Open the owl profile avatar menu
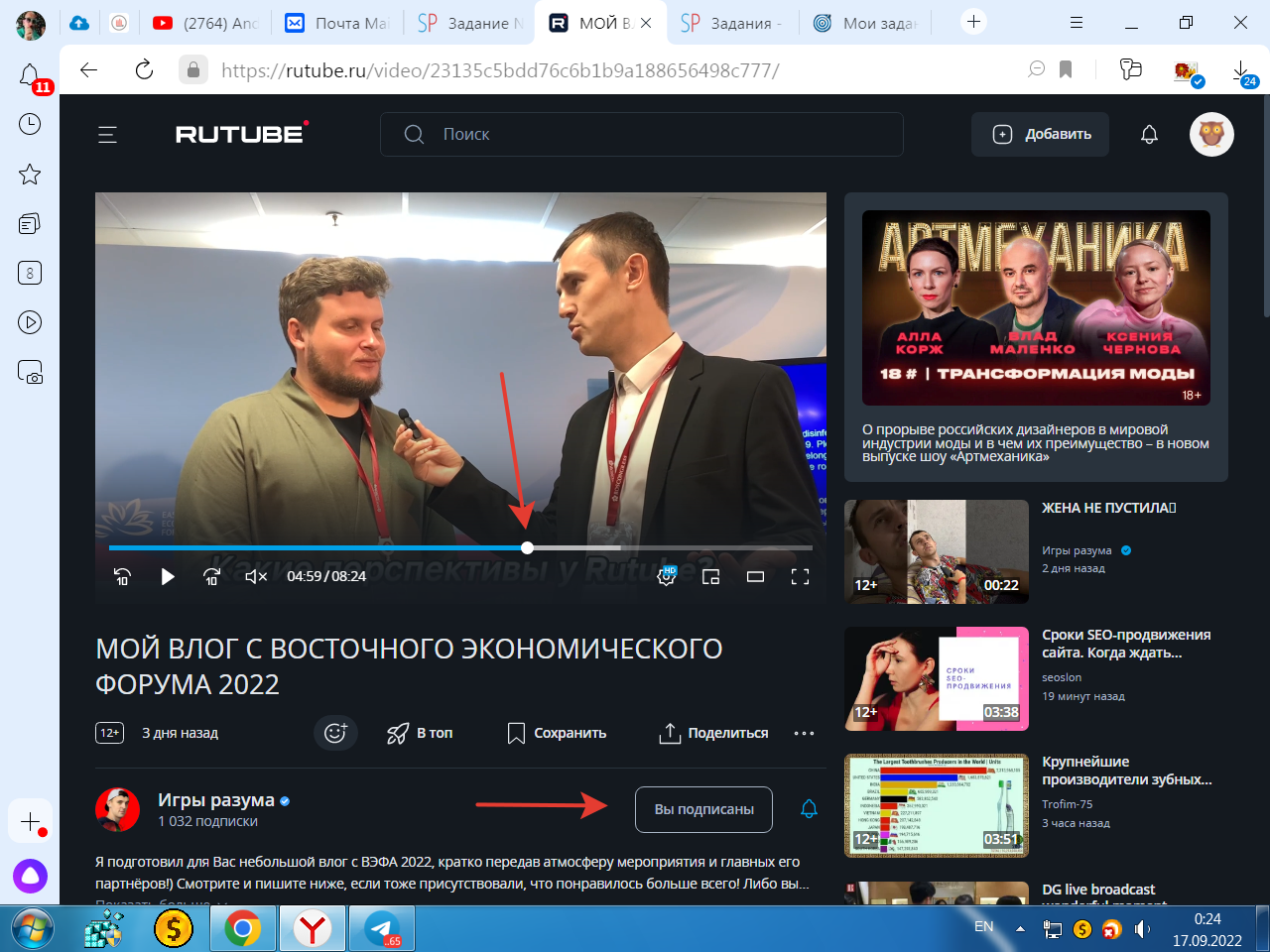The image size is (1270, 952). (1211, 134)
